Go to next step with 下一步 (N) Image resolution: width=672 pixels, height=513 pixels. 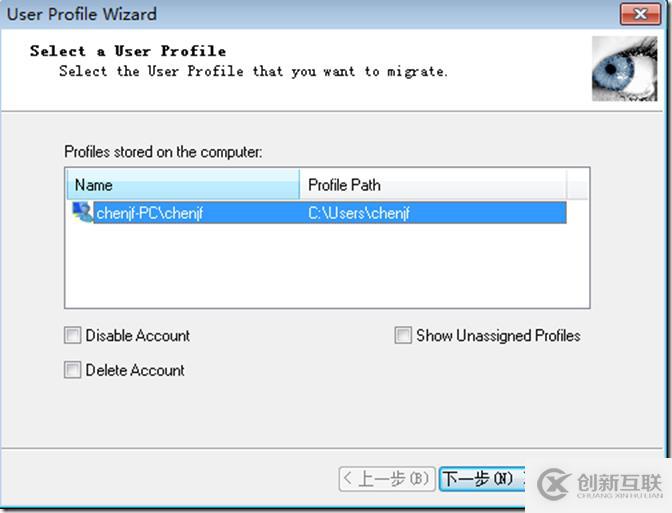[482, 479]
